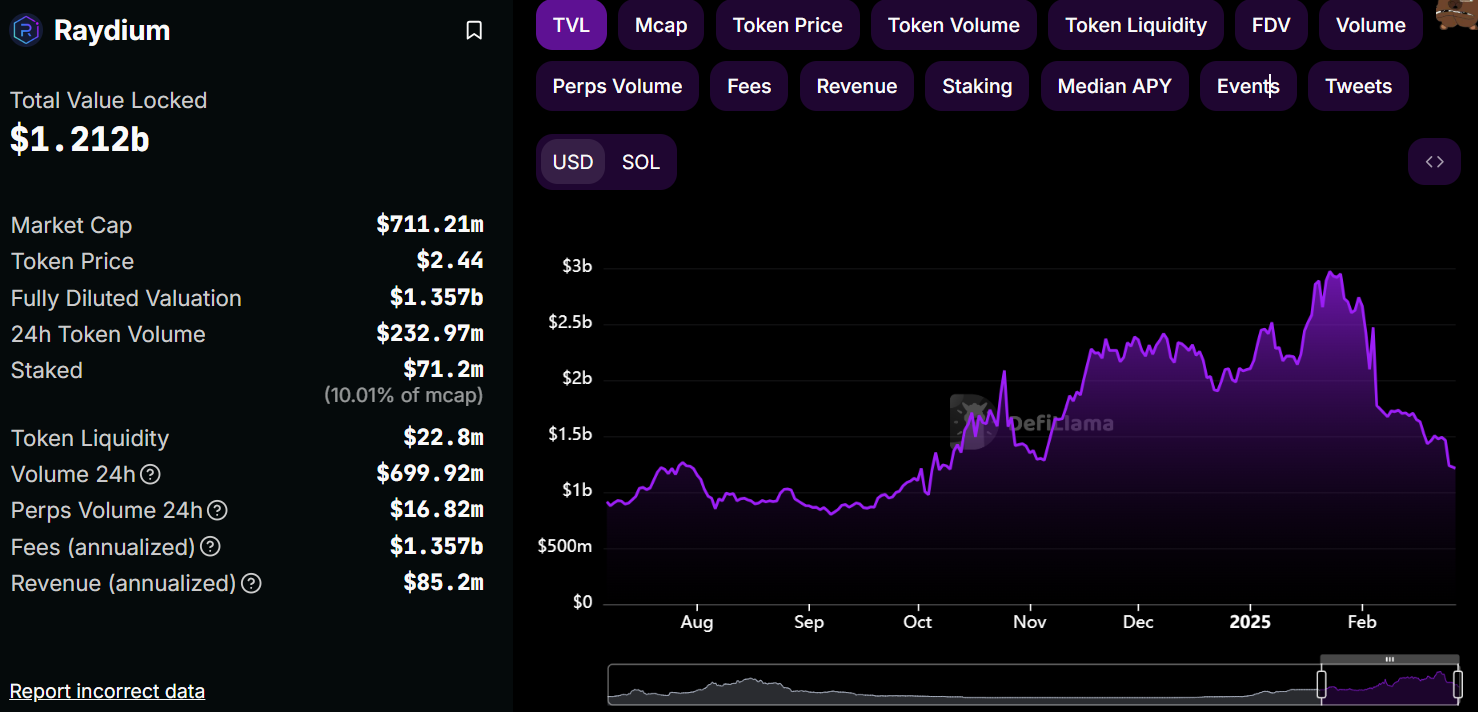This screenshot has height=712, width=1478.
Task: Click selected window of range slider
Action: [1389, 685]
